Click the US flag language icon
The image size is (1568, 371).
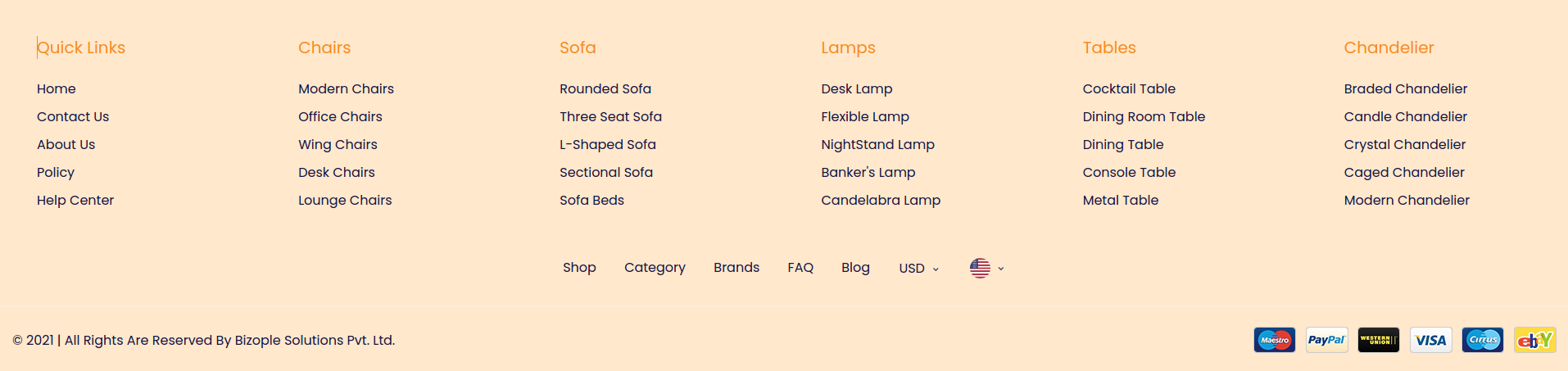980,268
